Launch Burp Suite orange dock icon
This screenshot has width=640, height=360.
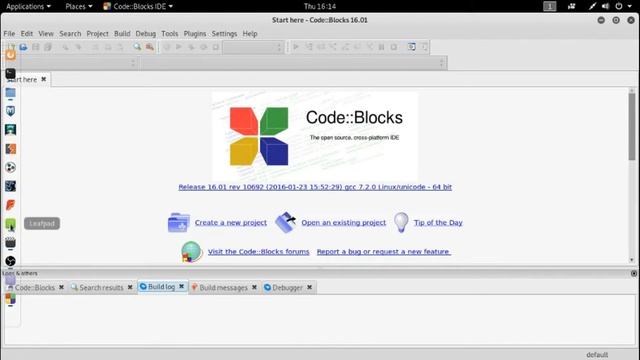tap(11, 149)
